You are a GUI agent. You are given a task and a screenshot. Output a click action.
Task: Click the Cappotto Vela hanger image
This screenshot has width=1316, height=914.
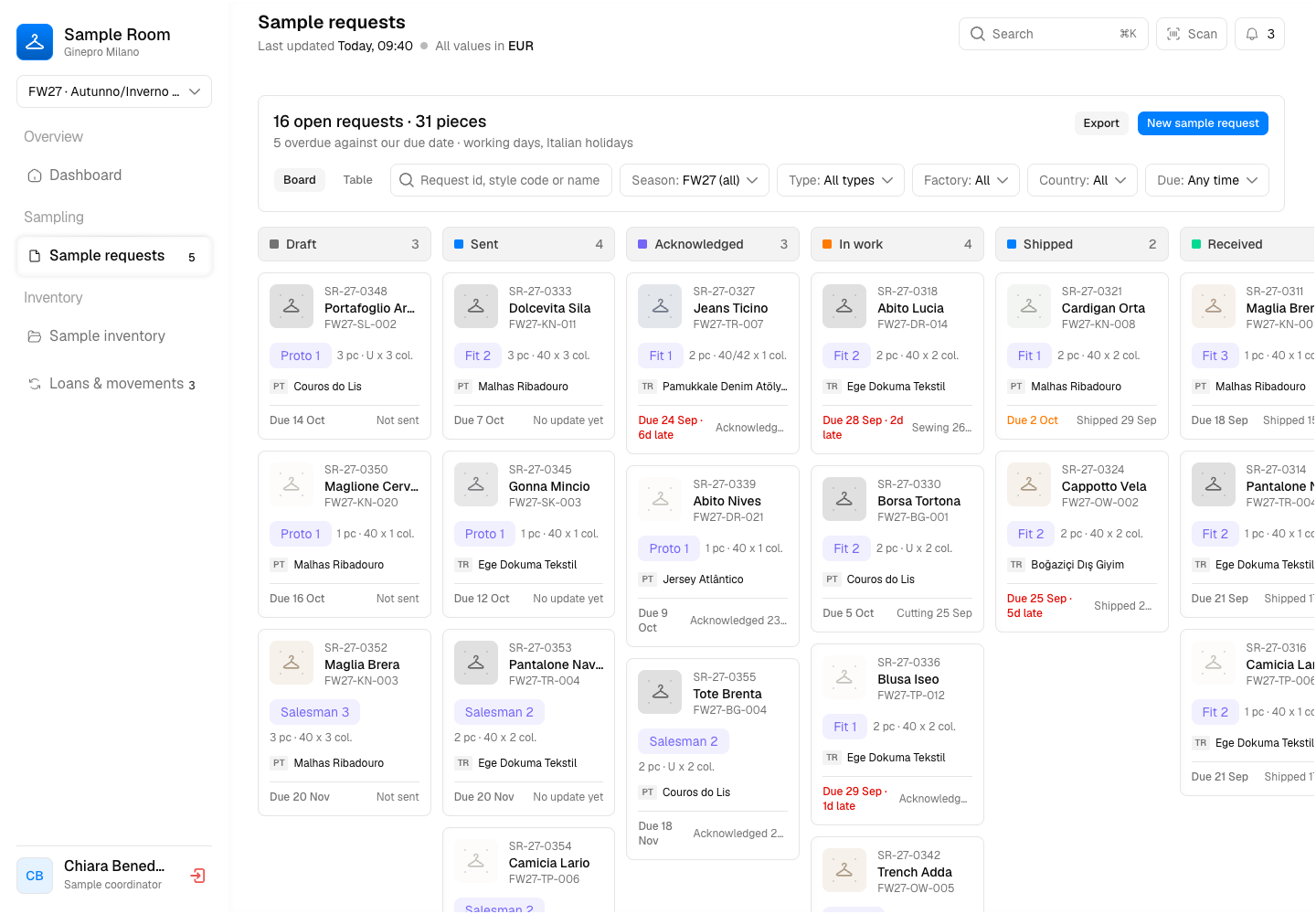(x=1029, y=484)
